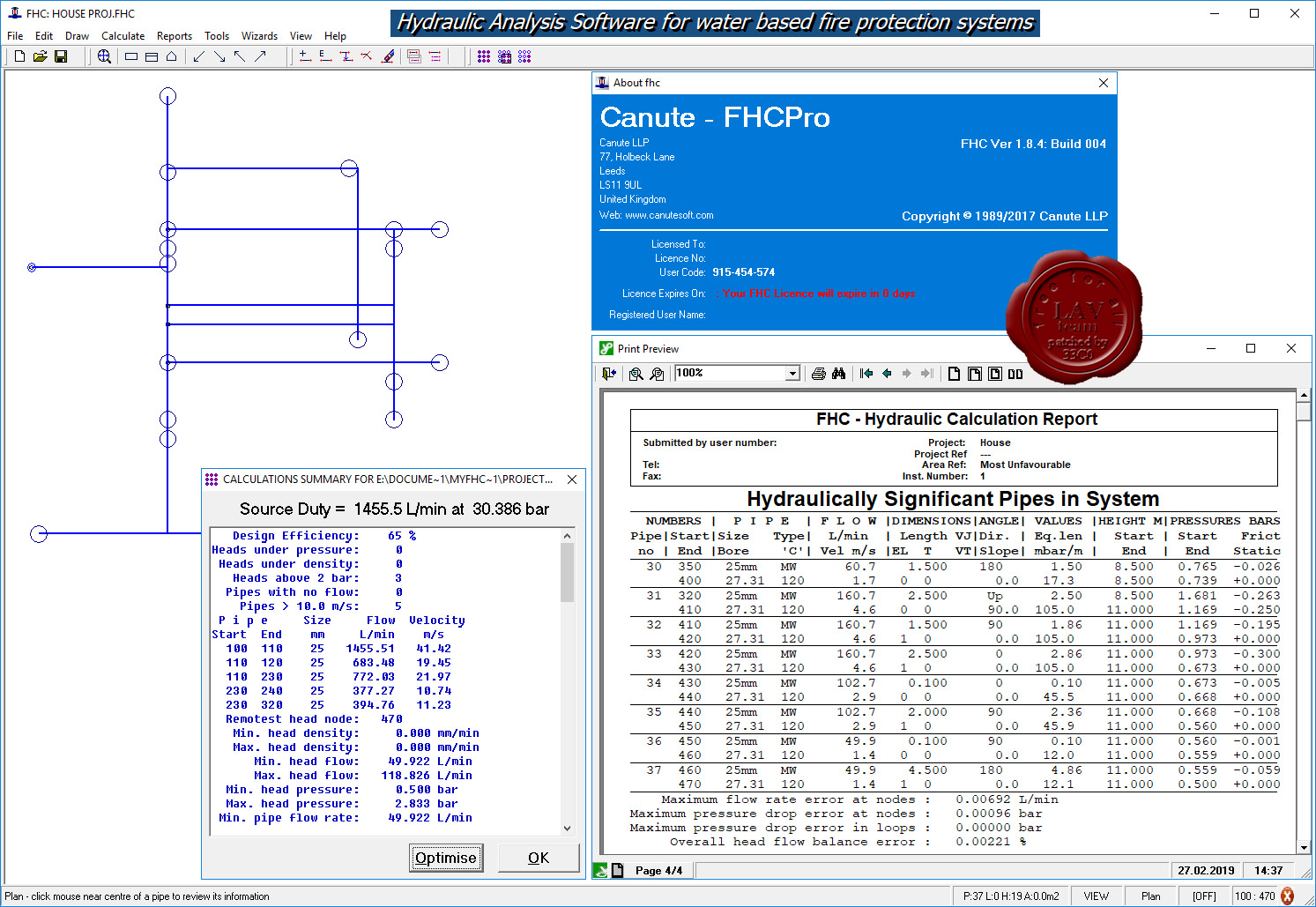Zoom out on the print preview page

pos(657,374)
